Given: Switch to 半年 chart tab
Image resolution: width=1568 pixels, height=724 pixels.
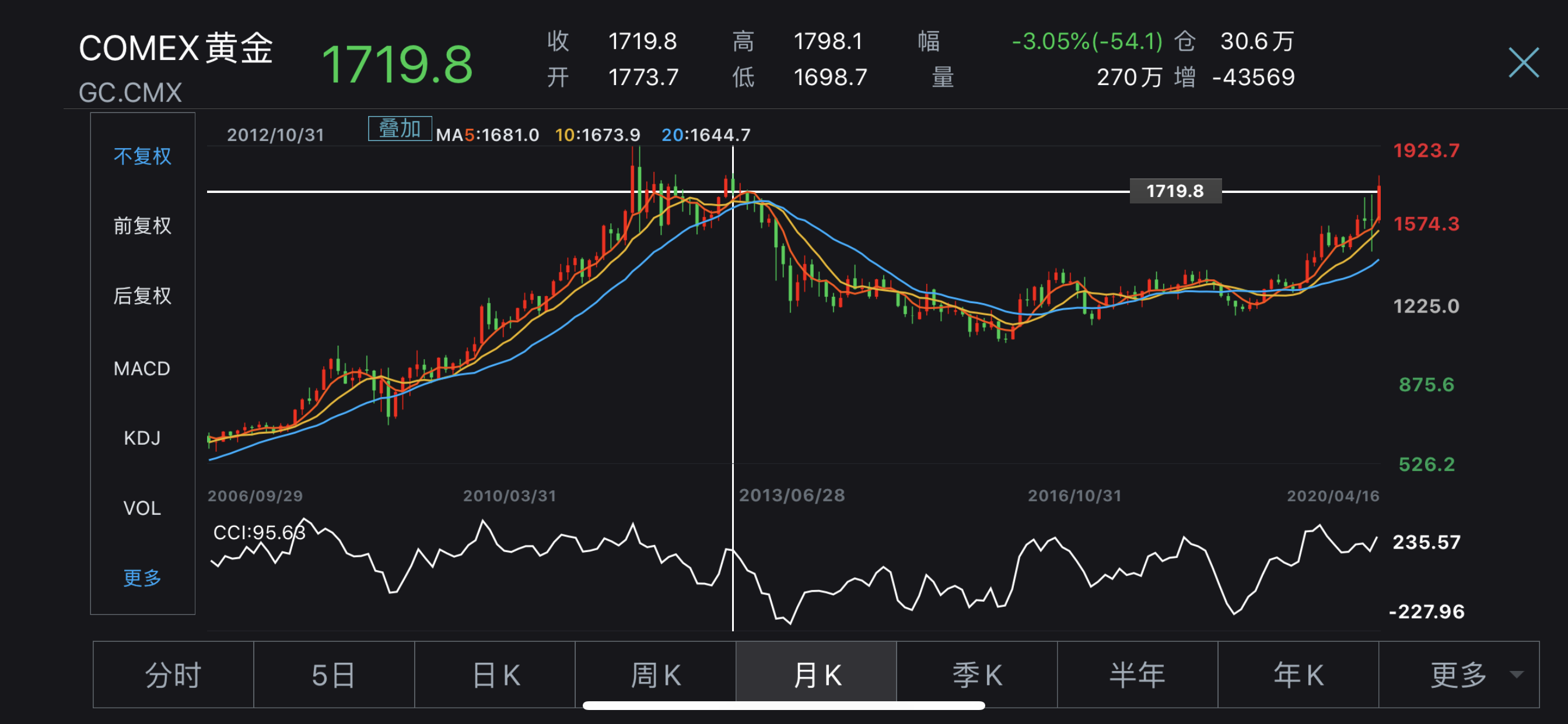Looking at the screenshot, I should tap(1137, 674).
